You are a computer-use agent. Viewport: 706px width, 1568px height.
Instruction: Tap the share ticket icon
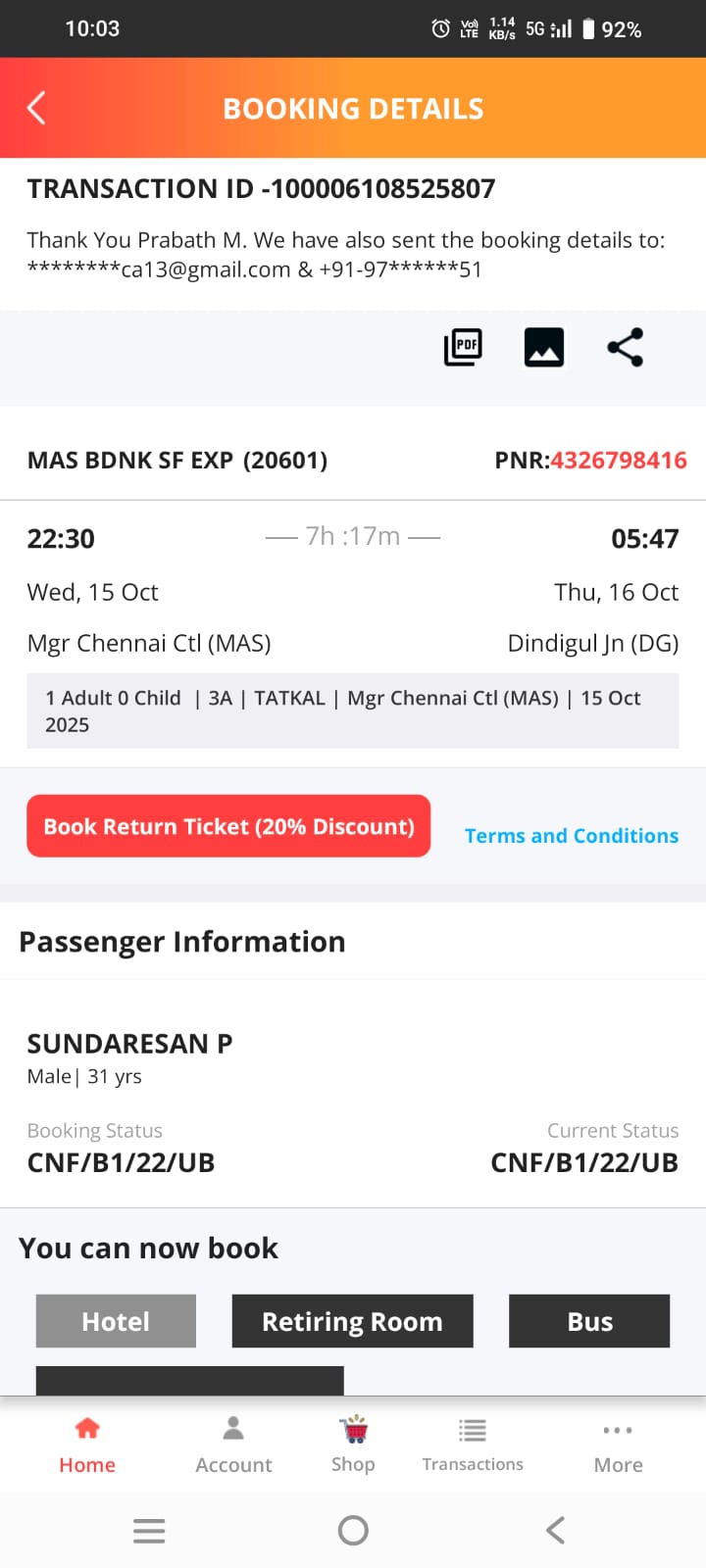point(625,347)
